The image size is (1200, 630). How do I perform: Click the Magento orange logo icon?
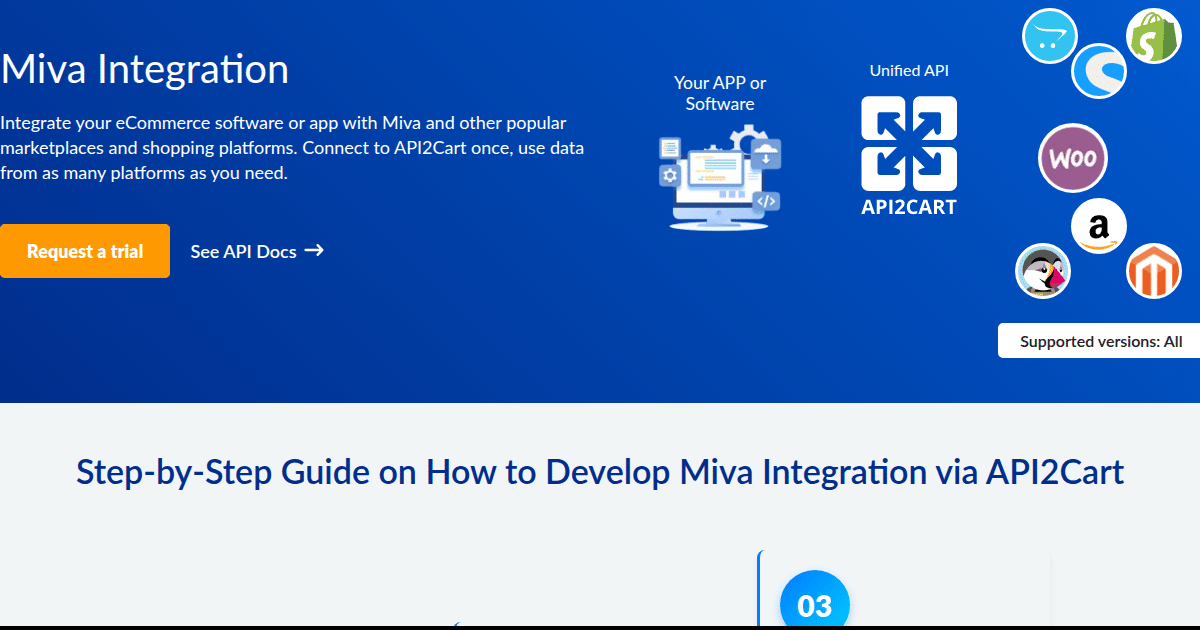tap(1154, 272)
